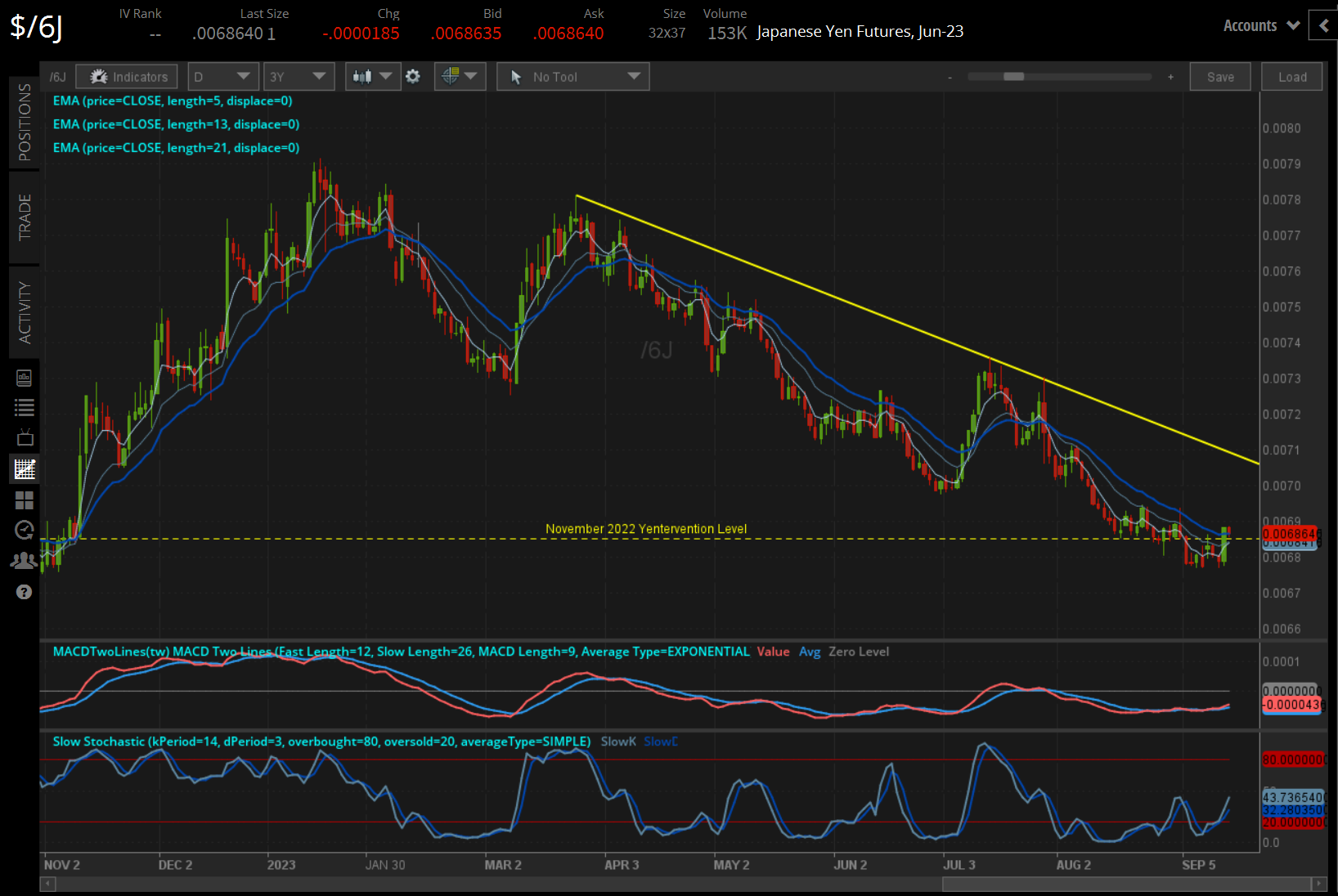
Task: Open the D aggregation period dropdown
Action: (222, 76)
